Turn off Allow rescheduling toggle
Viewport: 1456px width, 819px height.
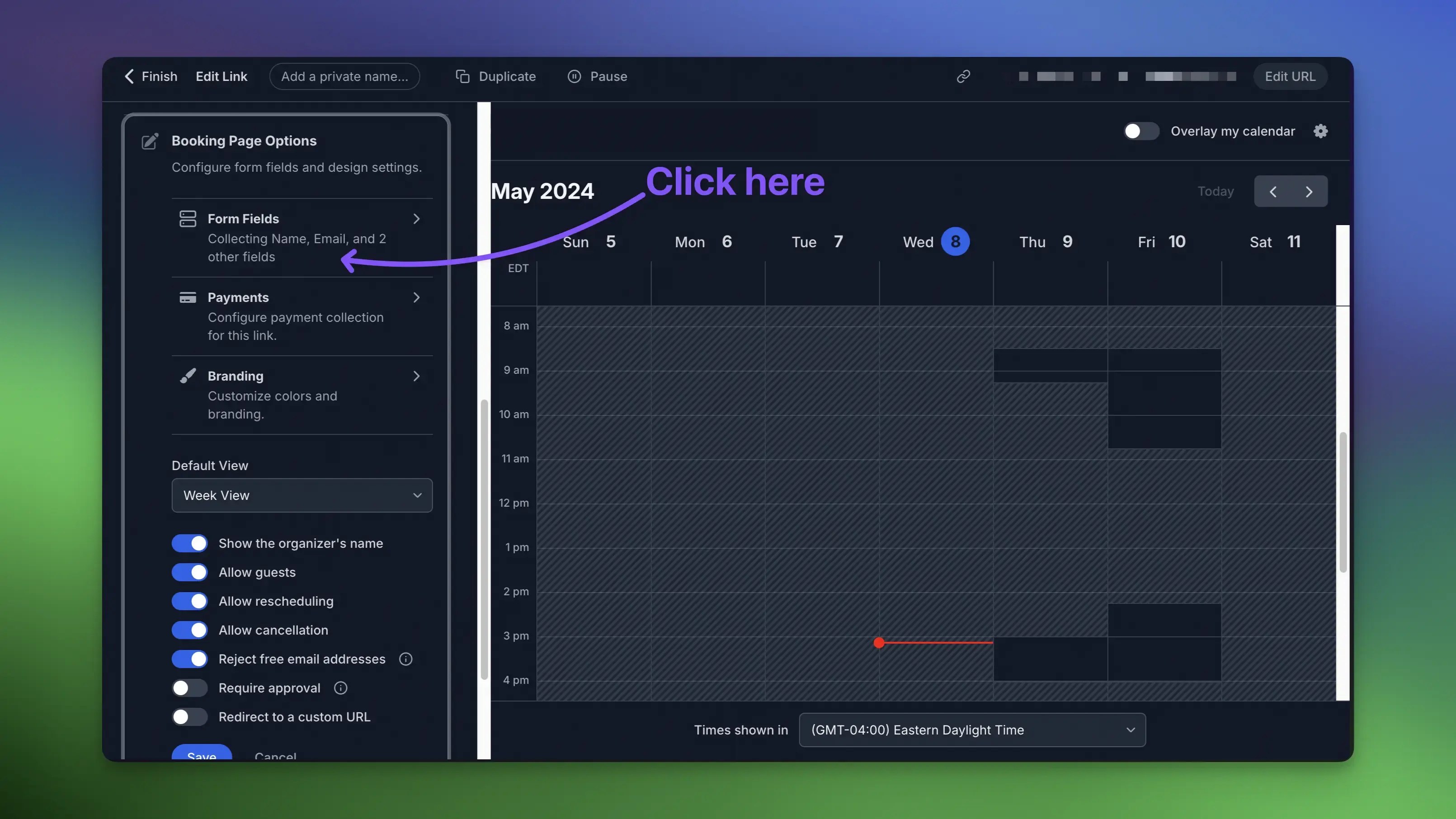(190, 601)
